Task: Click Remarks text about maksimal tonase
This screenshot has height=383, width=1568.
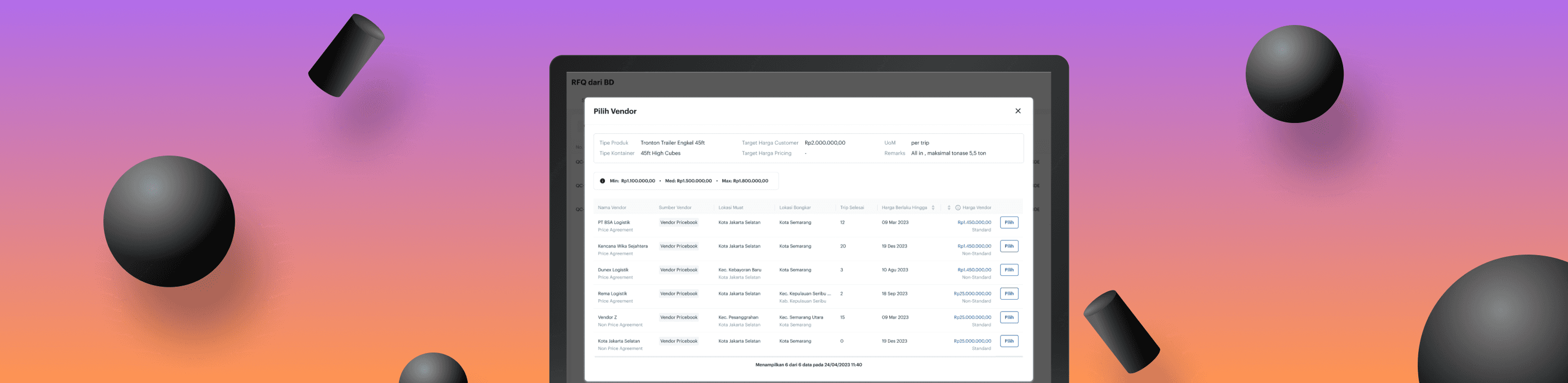Action: coord(948,153)
